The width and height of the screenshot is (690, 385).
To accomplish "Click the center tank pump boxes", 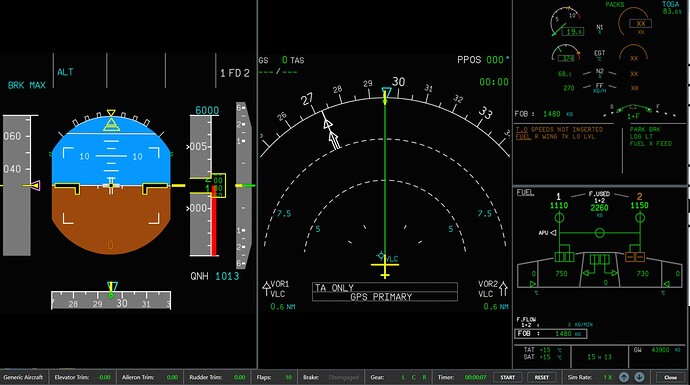I will [x=599, y=259].
